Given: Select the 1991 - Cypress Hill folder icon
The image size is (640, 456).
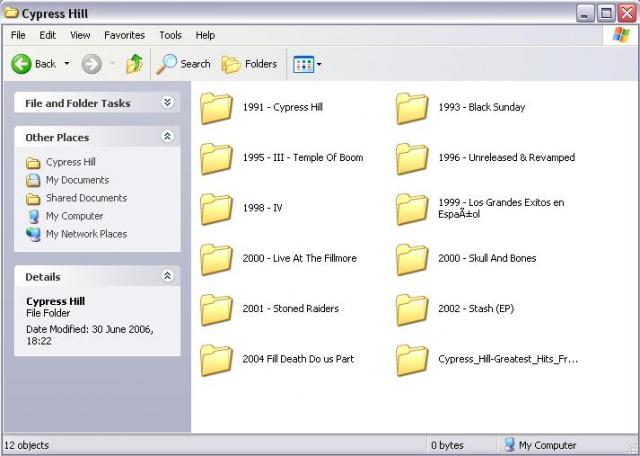Looking at the screenshot, I should pyautogui.click(x=216, y=108).
